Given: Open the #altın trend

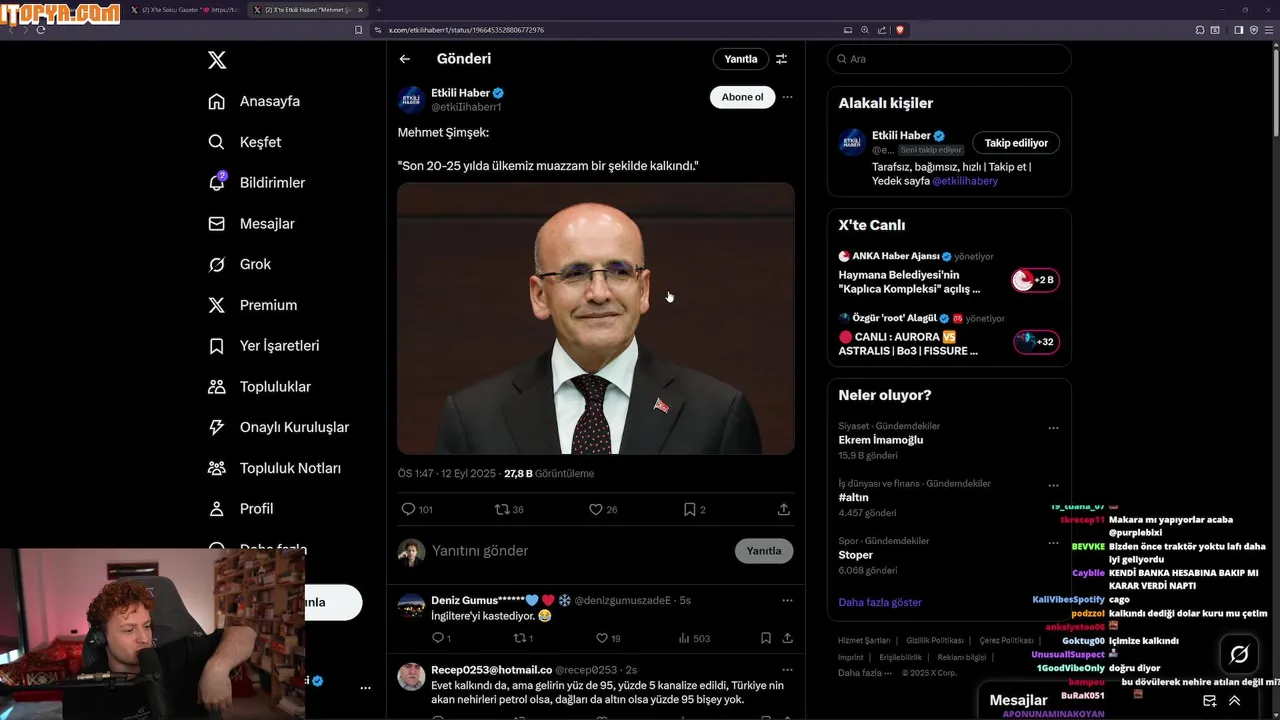Looking at the screenshot, I should [x=853, y=497].
